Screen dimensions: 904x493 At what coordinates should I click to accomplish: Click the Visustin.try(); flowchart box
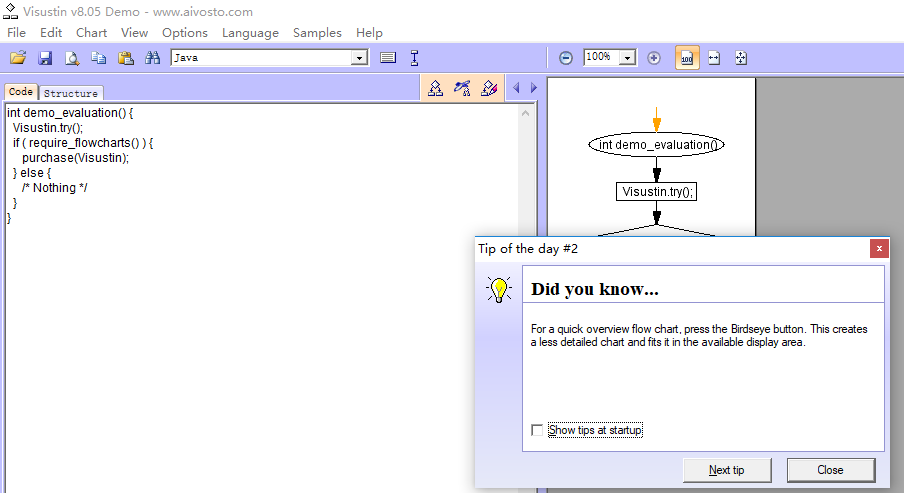[657, 192]
